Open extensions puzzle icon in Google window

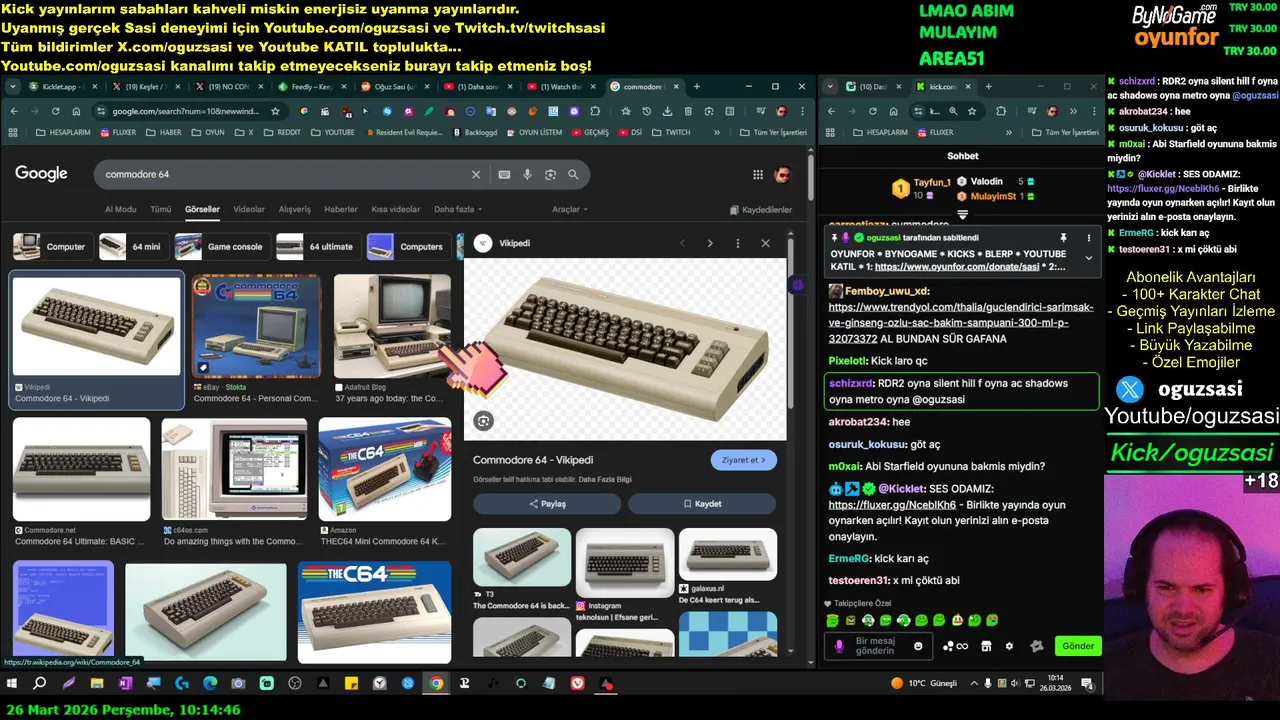pos(595,111)
